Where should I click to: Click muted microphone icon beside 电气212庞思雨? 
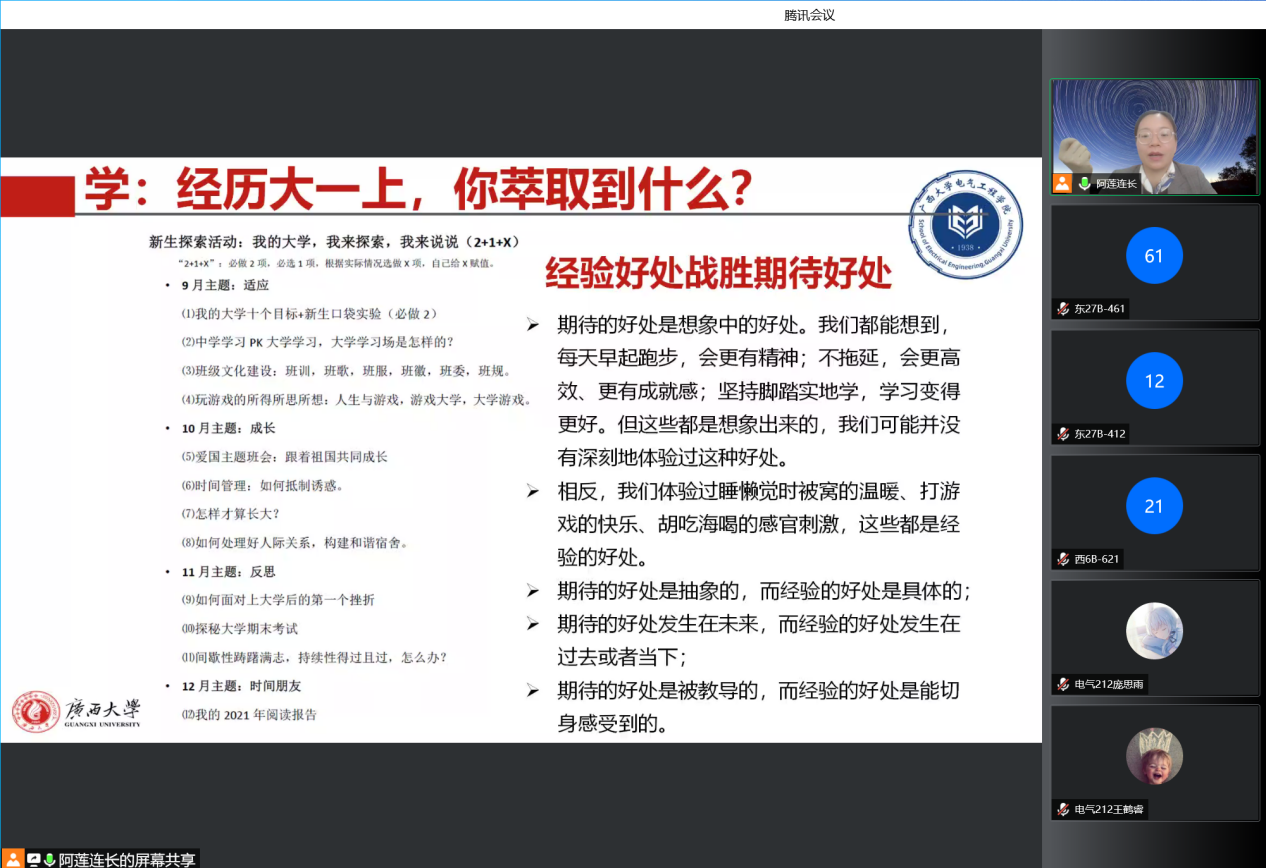pyautogui.click(x=1063, y=684)
